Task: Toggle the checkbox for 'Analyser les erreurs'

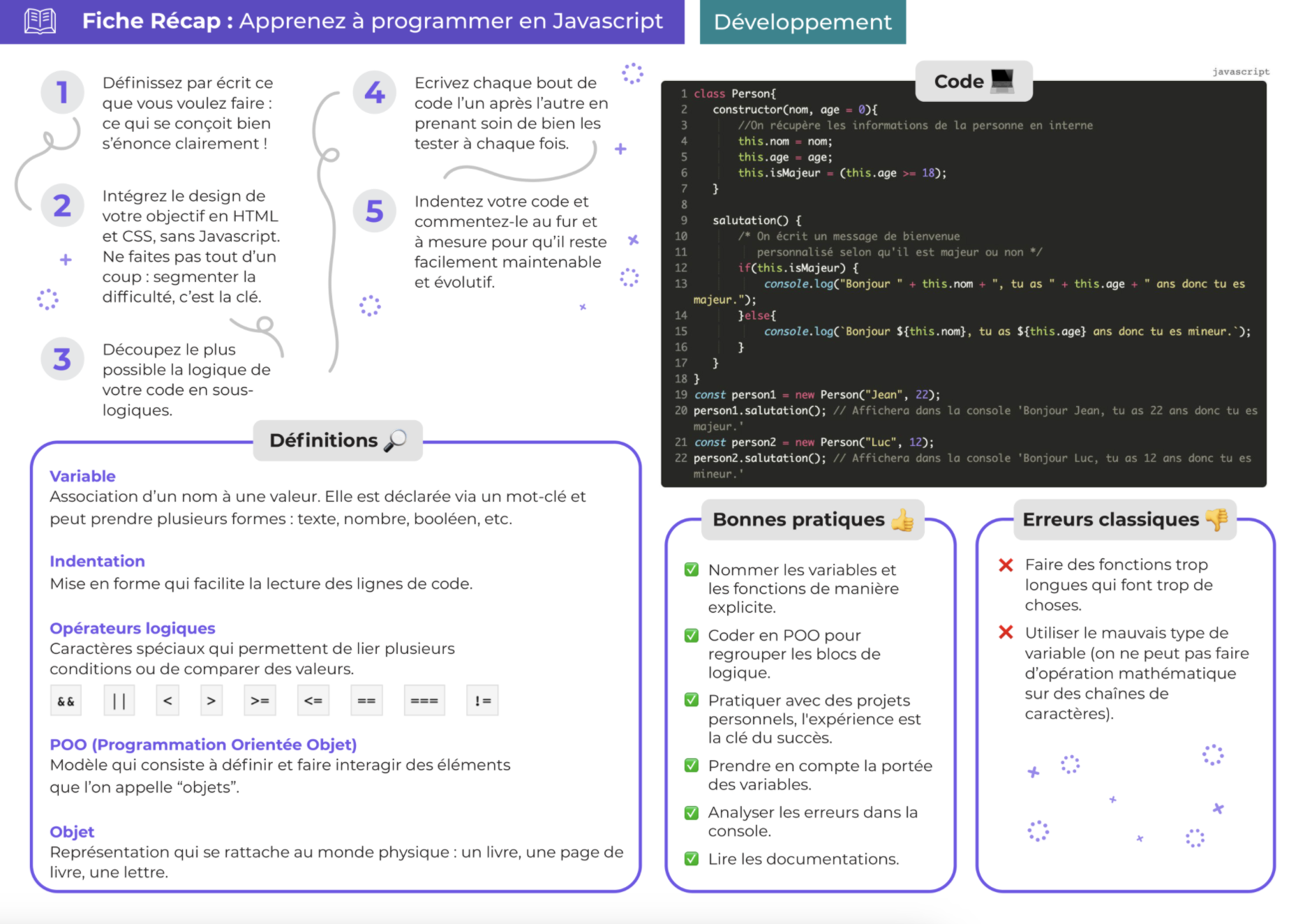Action: click(692, 812)
